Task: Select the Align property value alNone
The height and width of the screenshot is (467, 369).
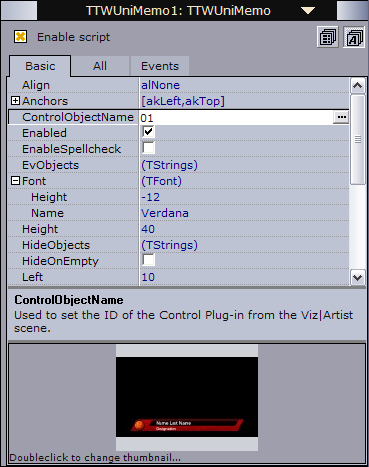Action: [x=160, y=85]
